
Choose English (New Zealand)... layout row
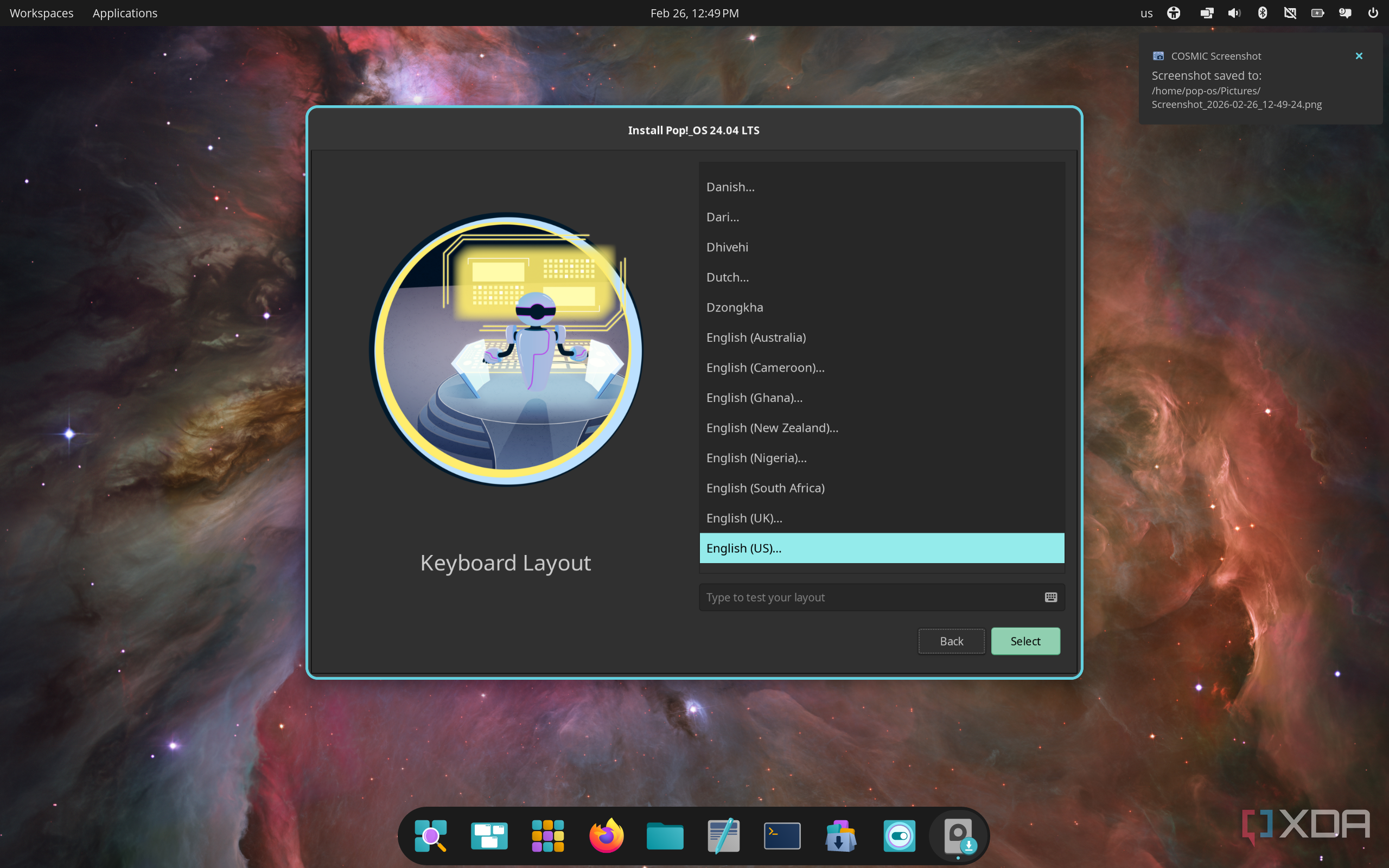coord(882,427)
